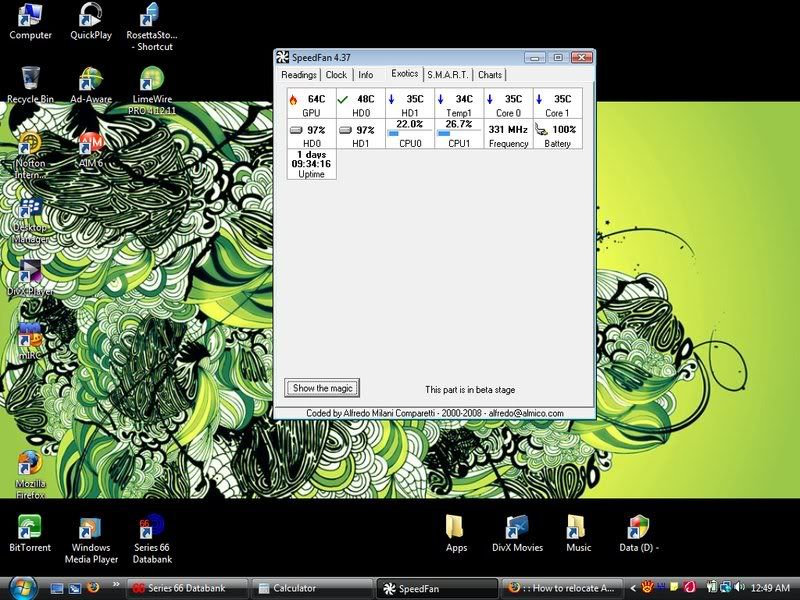The width and height of the screenshot is (800, 600).
Task: Click the Uptime 1 days reading
Action: (x=311, y=164)
